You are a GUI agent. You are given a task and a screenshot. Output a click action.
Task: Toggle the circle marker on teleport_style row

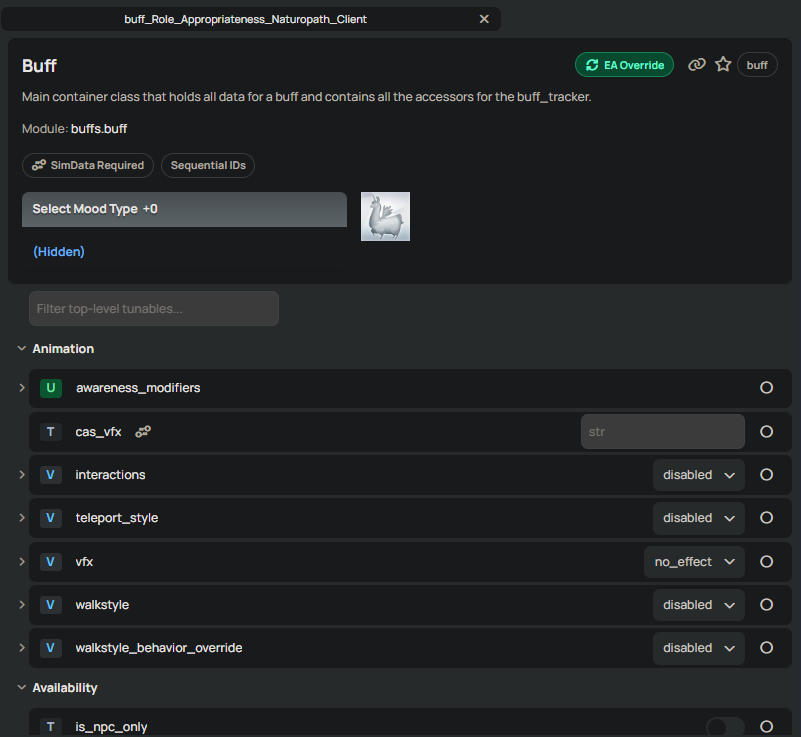(x=767, y=518)
